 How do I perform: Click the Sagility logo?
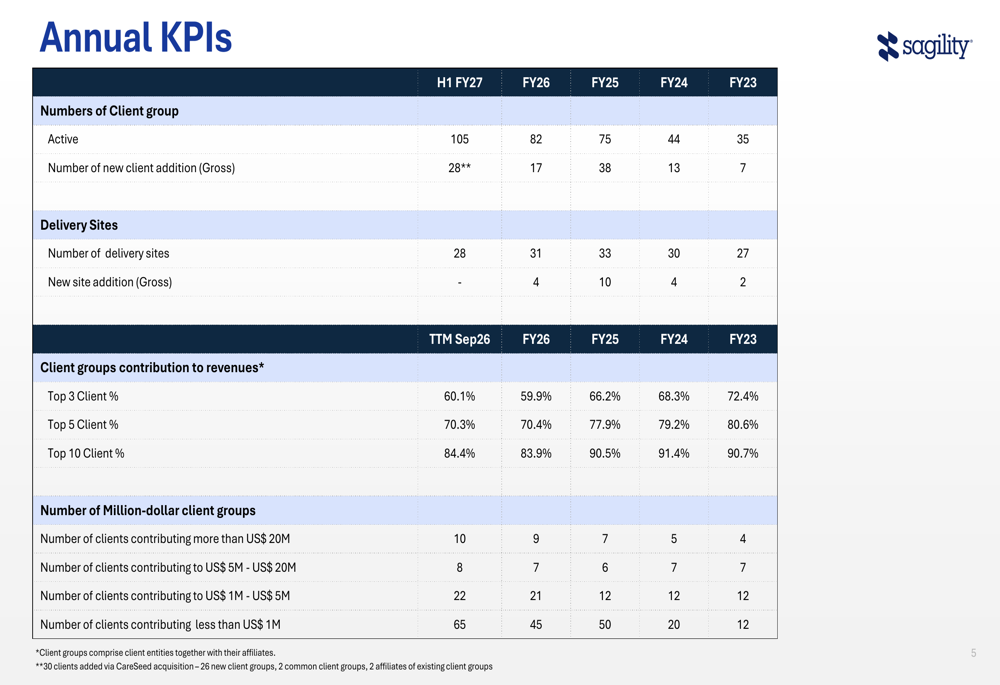(x=924, y=47)
